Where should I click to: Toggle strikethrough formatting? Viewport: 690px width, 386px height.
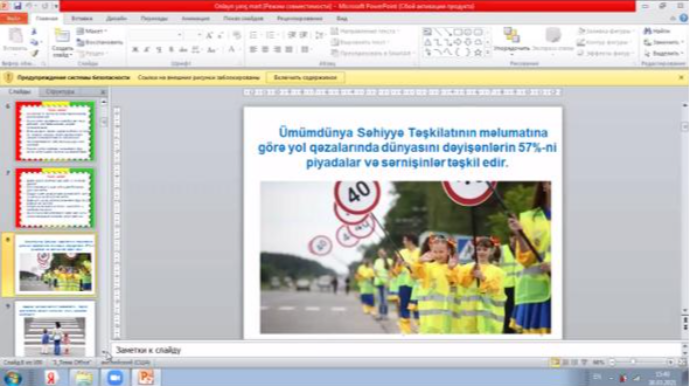point(183,50)
